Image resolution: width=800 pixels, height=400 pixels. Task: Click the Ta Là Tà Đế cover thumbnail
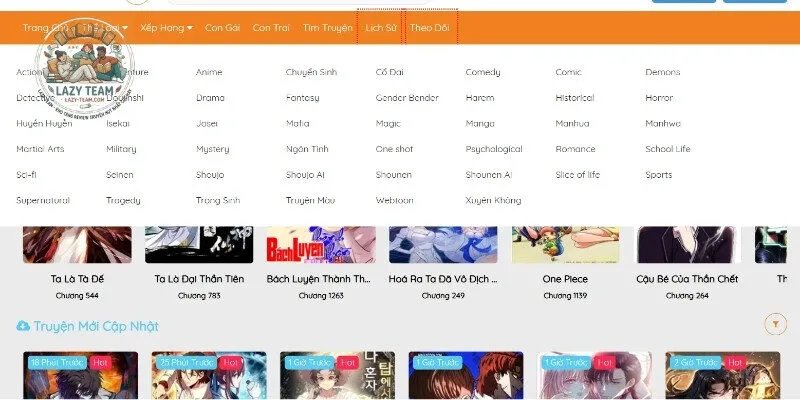point(77,244)
